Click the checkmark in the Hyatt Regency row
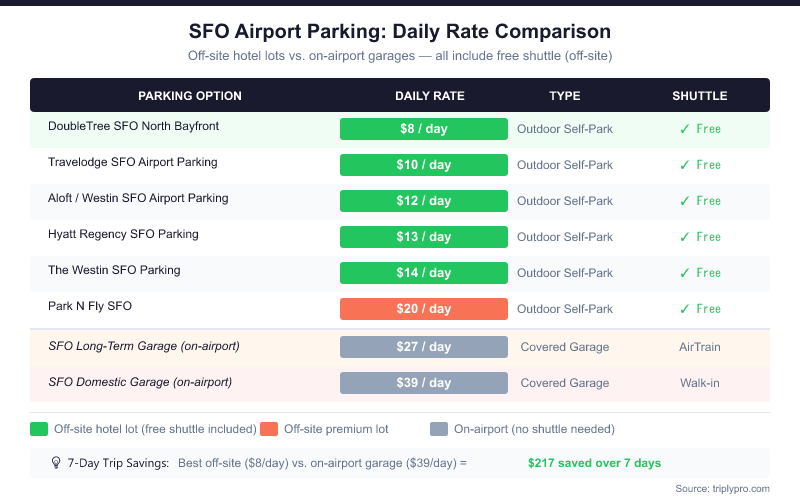 pyautogui.click(x=684, y=237)
